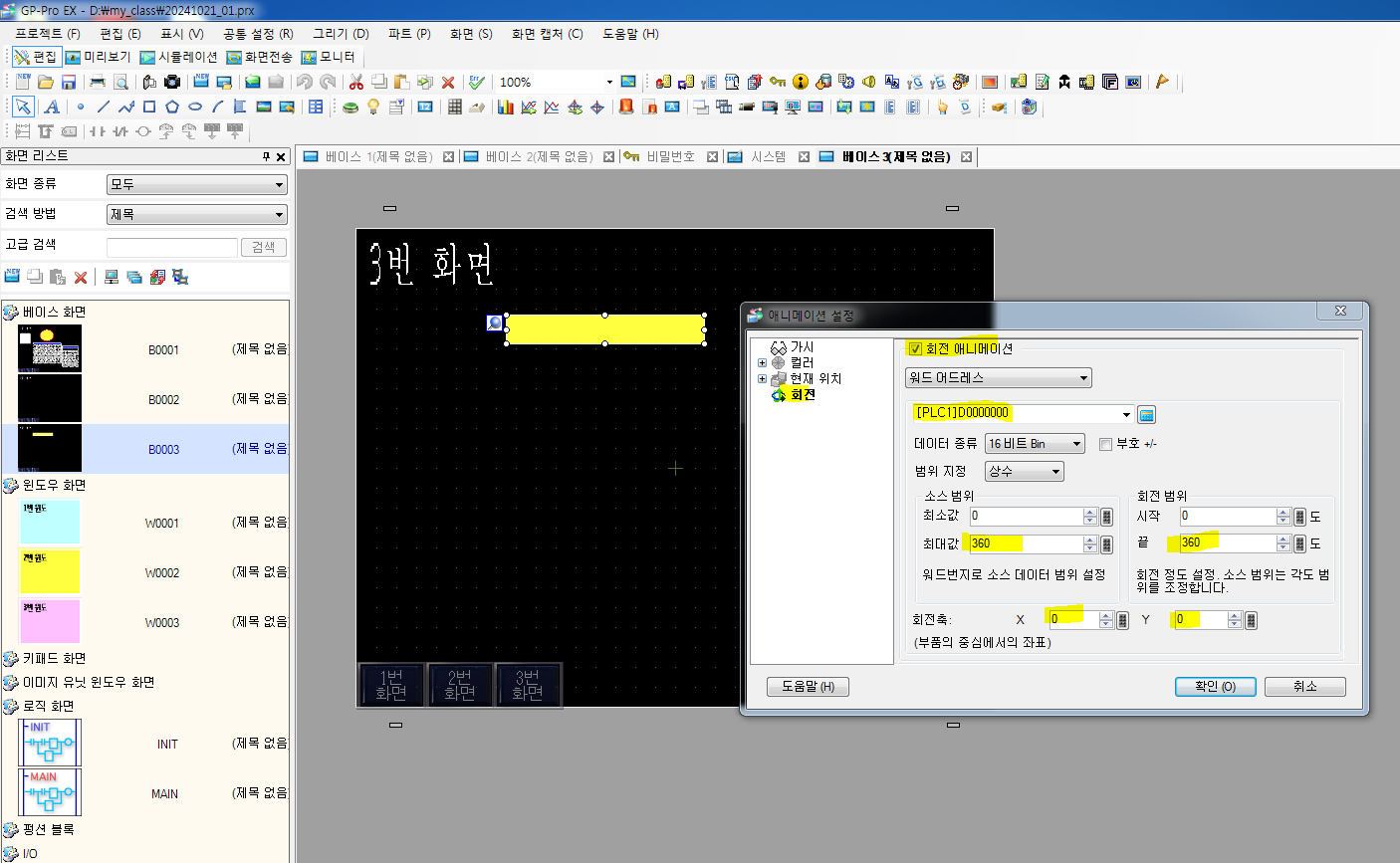Image resolution: width=1400 pixels, height=863 pixels.
Task: Open the 100% zoom level dropdown
Action: (x=609, y=82)
